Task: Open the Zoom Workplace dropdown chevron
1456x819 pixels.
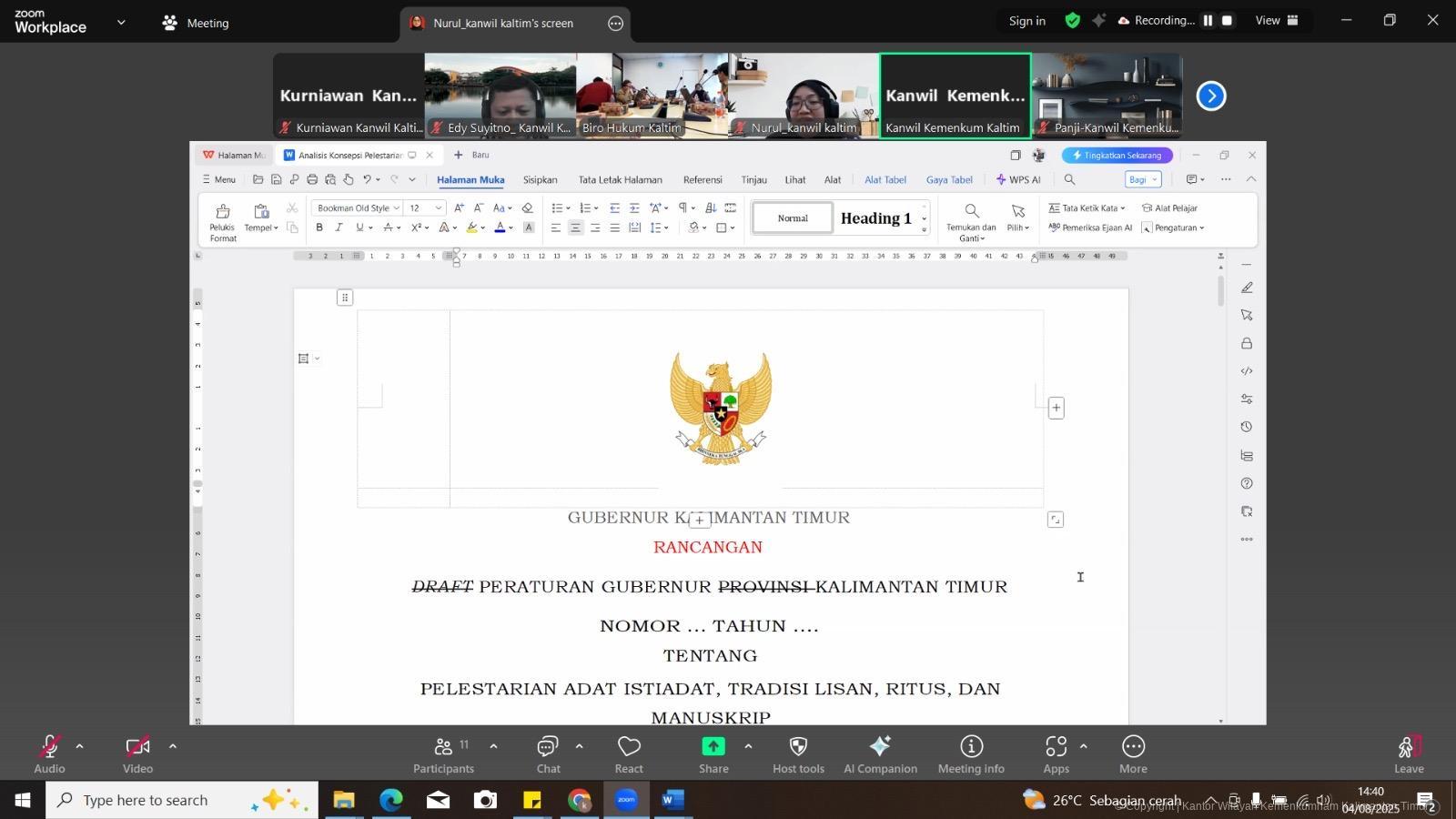Action: pyautogui.click(x=121, y=23)
